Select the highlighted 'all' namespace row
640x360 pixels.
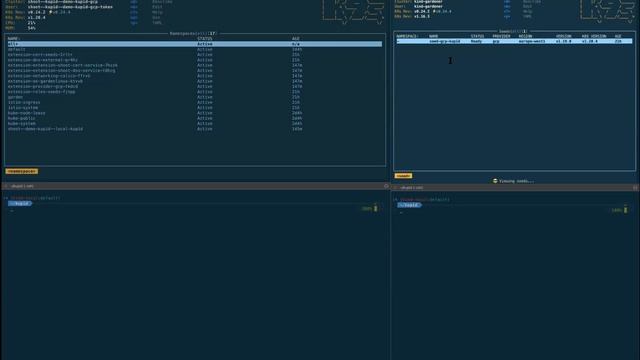pyautogui.click(x=195, y=44)
